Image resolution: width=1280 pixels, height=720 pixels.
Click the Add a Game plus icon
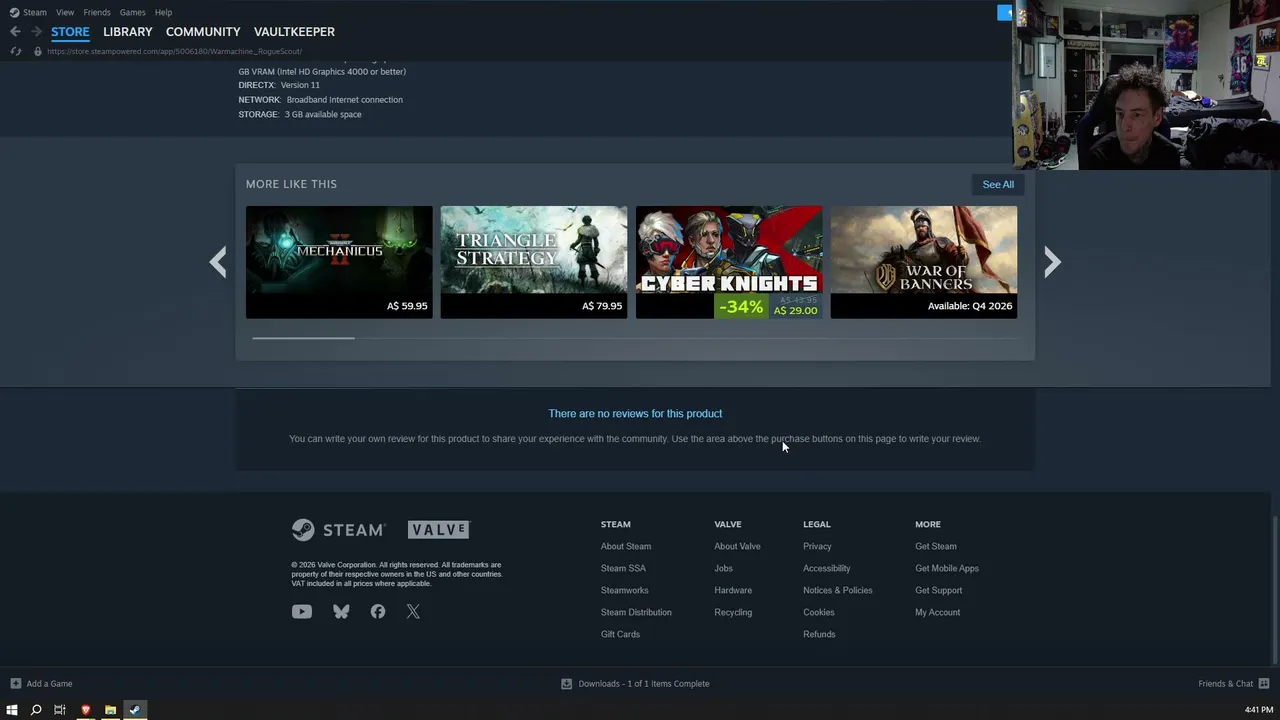coord(15,684)
